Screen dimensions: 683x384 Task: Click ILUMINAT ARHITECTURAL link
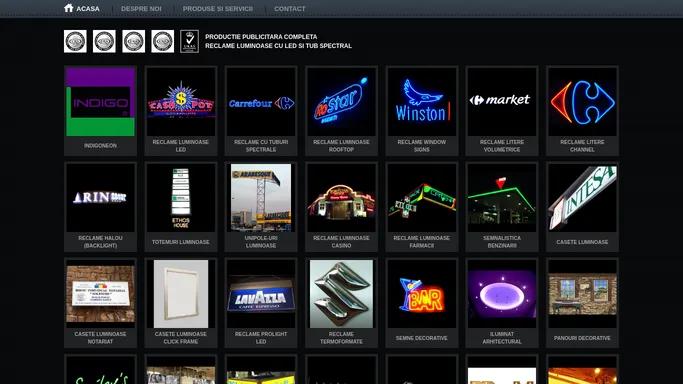point(502,338)
